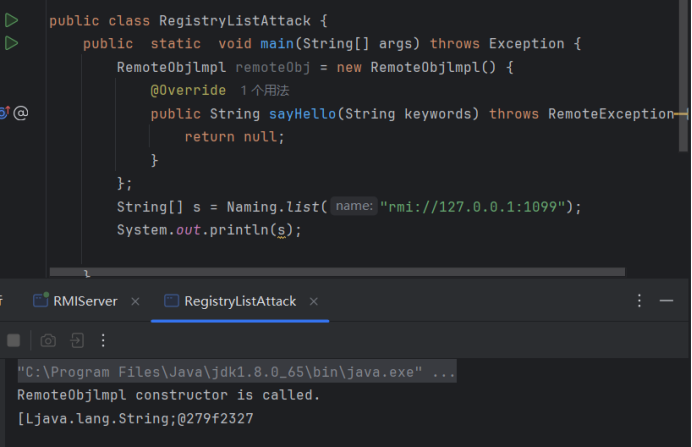Image resolution: width=692 pixels, height=447 pixels.
Task: Click the horizontal scrollbar of the editor
Action: pos(340,271)
